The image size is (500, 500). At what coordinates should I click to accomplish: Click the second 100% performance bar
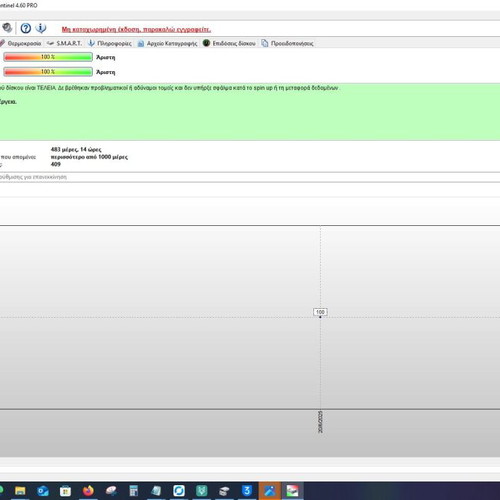coord(48,72)
